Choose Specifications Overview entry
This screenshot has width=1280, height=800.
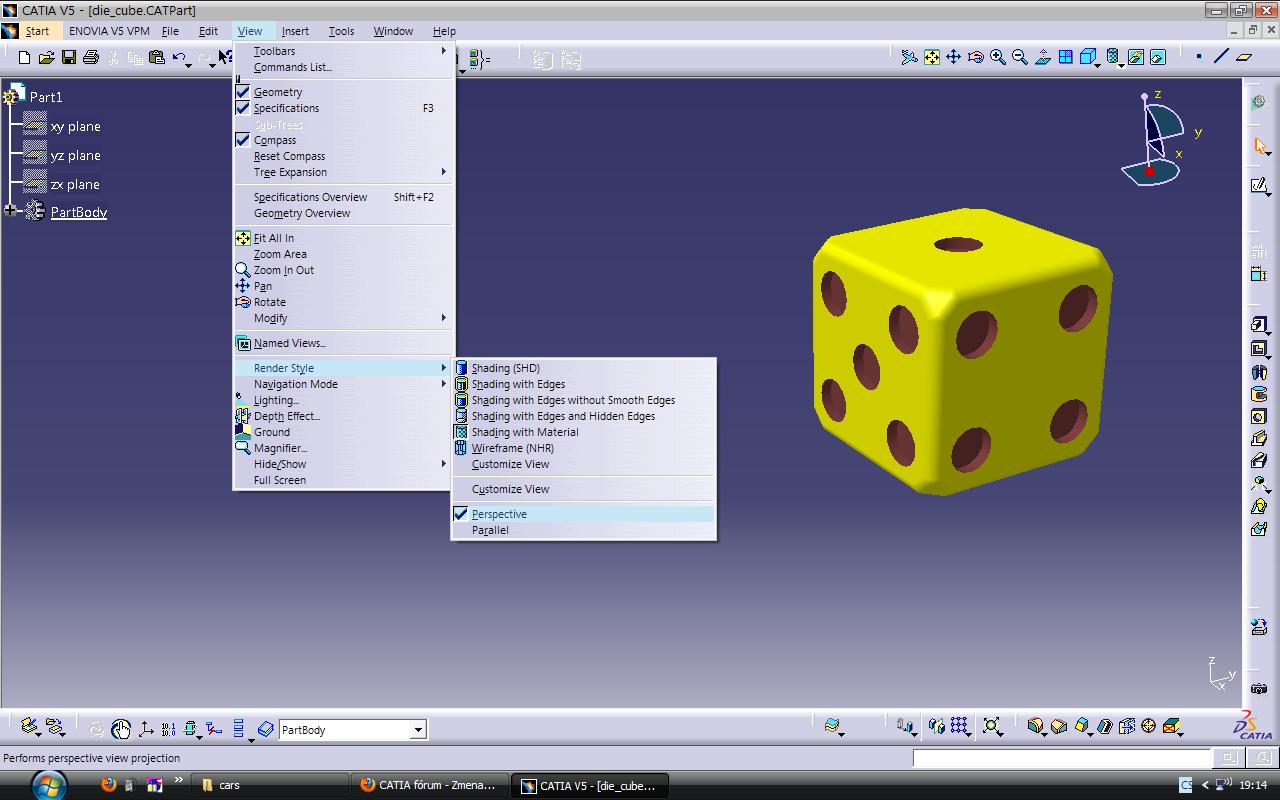pos(344,197)
